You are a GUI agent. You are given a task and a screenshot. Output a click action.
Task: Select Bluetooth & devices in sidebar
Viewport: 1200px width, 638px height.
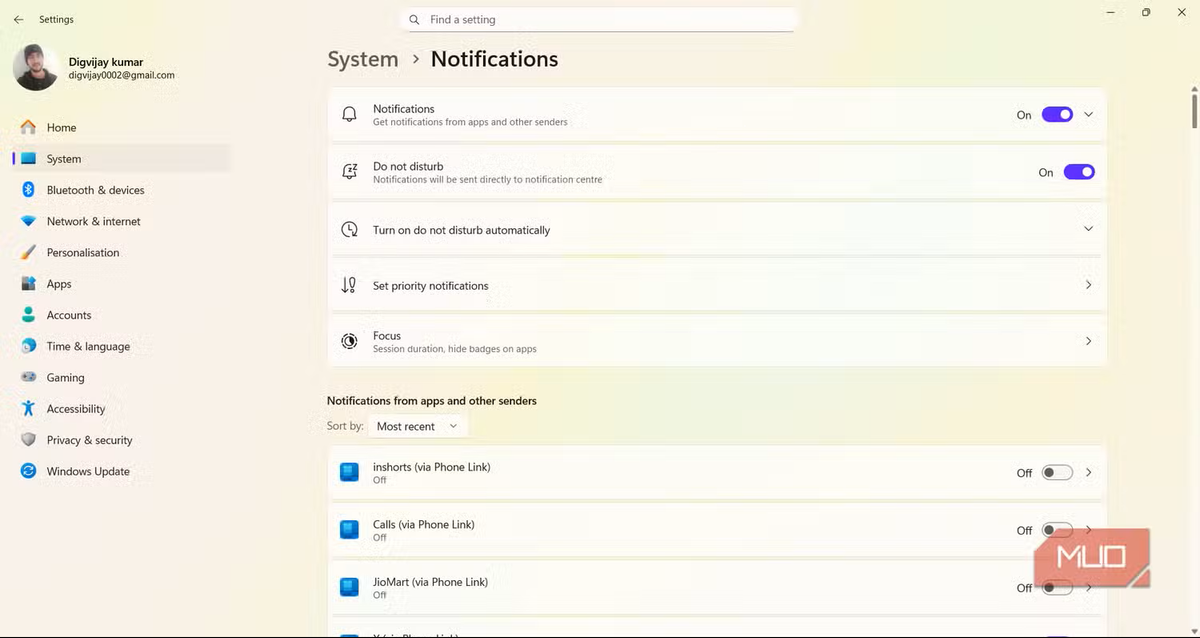click(121, 190)
